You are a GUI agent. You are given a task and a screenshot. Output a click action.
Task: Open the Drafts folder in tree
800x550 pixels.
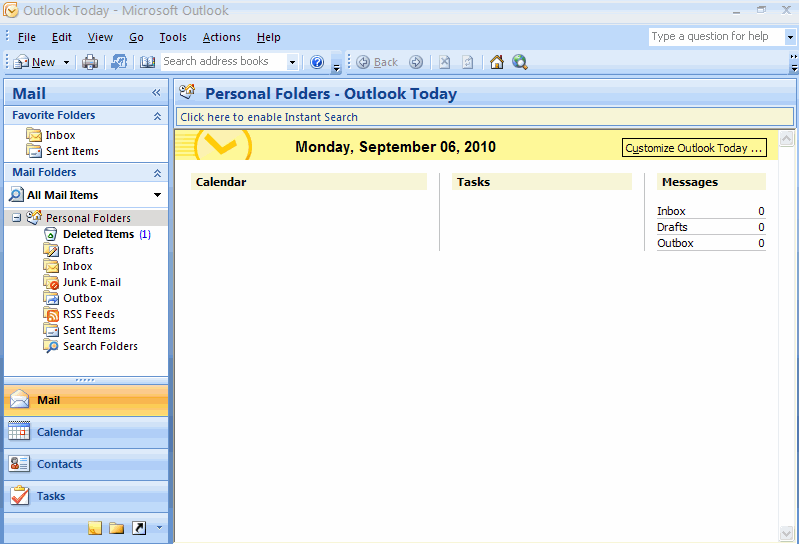coord(78,250)
